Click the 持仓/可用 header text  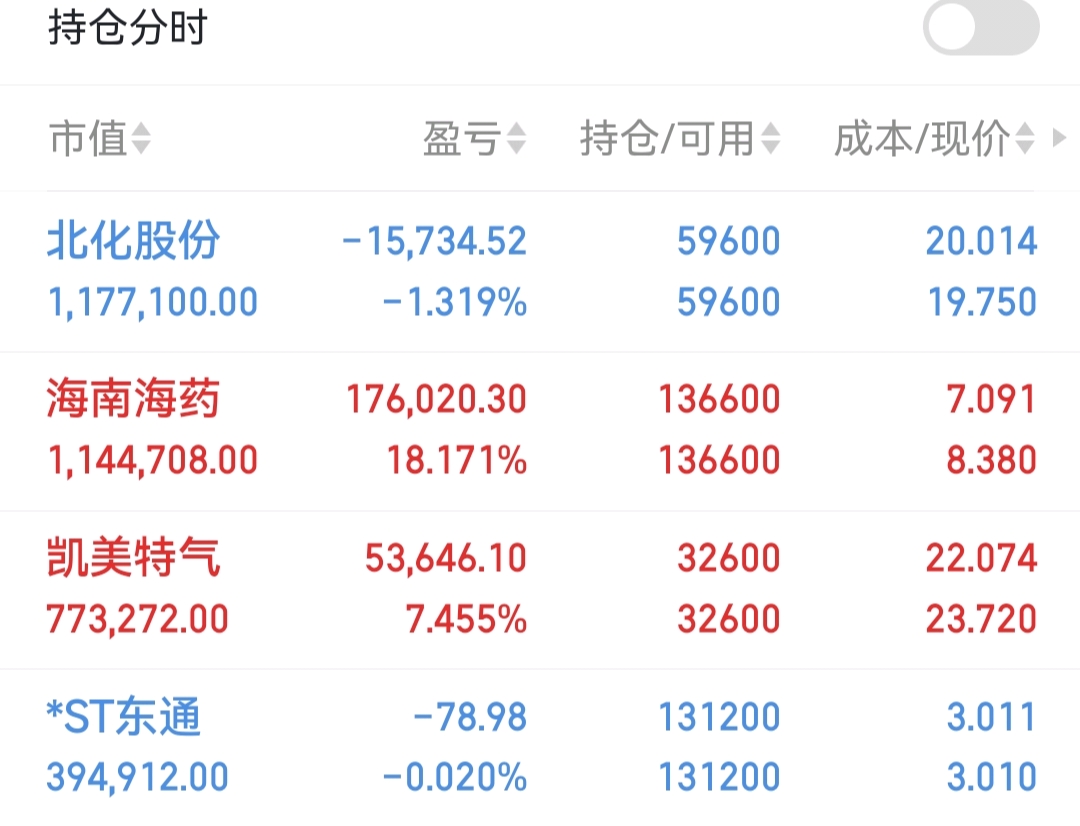click(667, 138)
